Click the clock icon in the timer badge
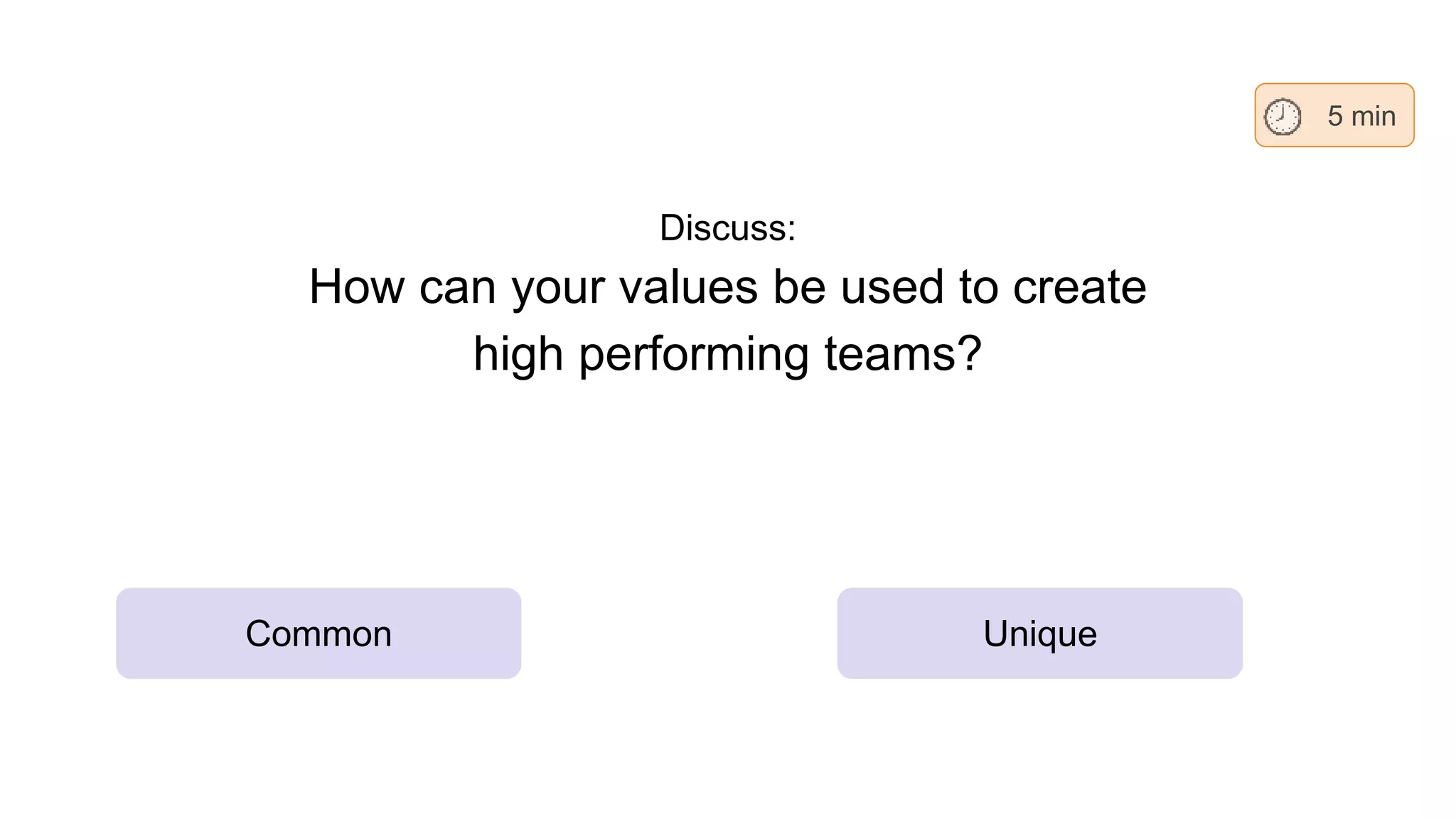The height and width of the screenshot is (819, 1456). 1283,117
